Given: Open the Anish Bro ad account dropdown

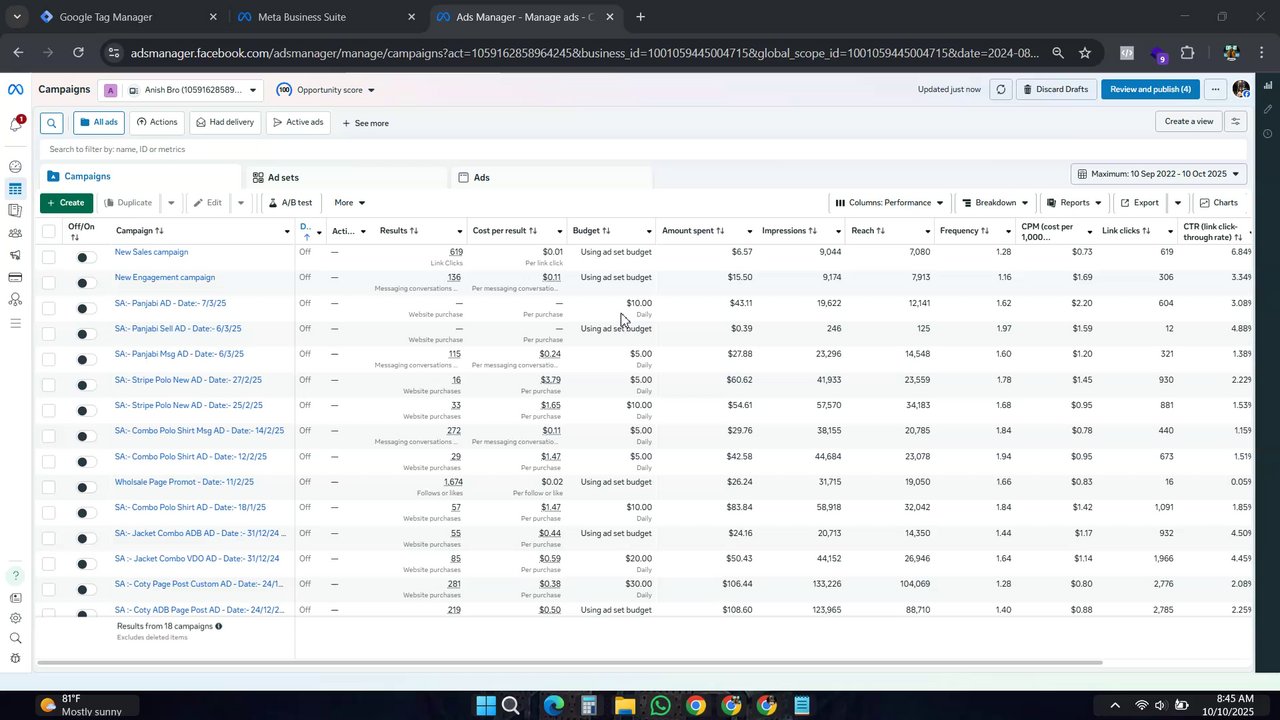Looking at the screenshot, I should [x=180, y=90].
